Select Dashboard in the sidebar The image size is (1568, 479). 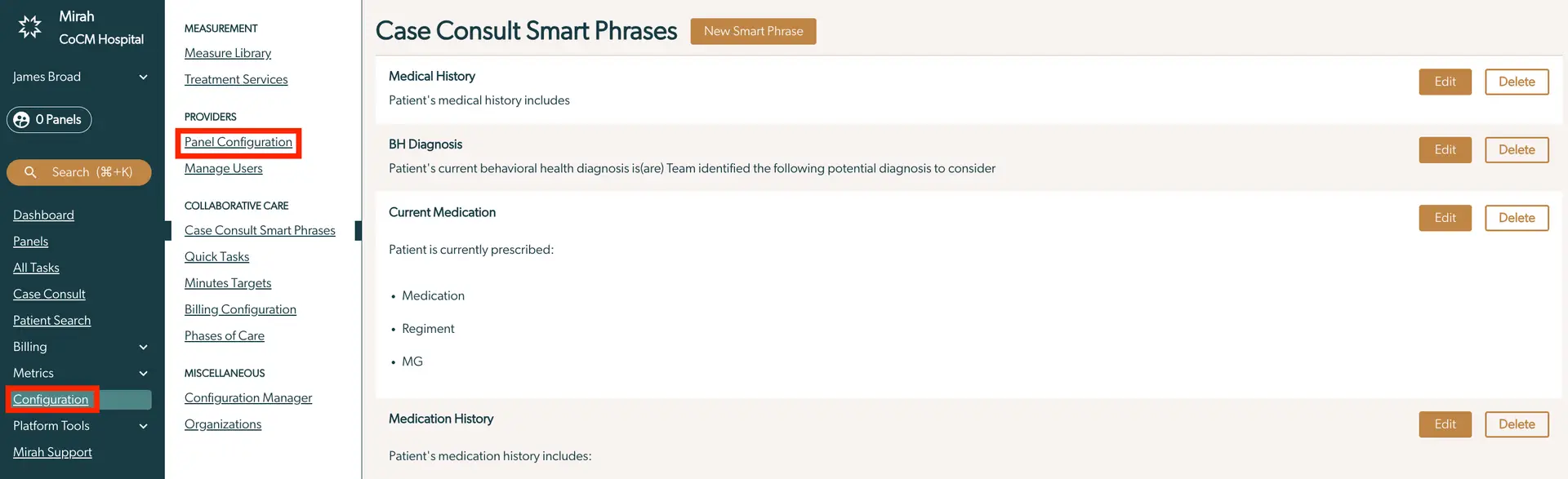43,214
